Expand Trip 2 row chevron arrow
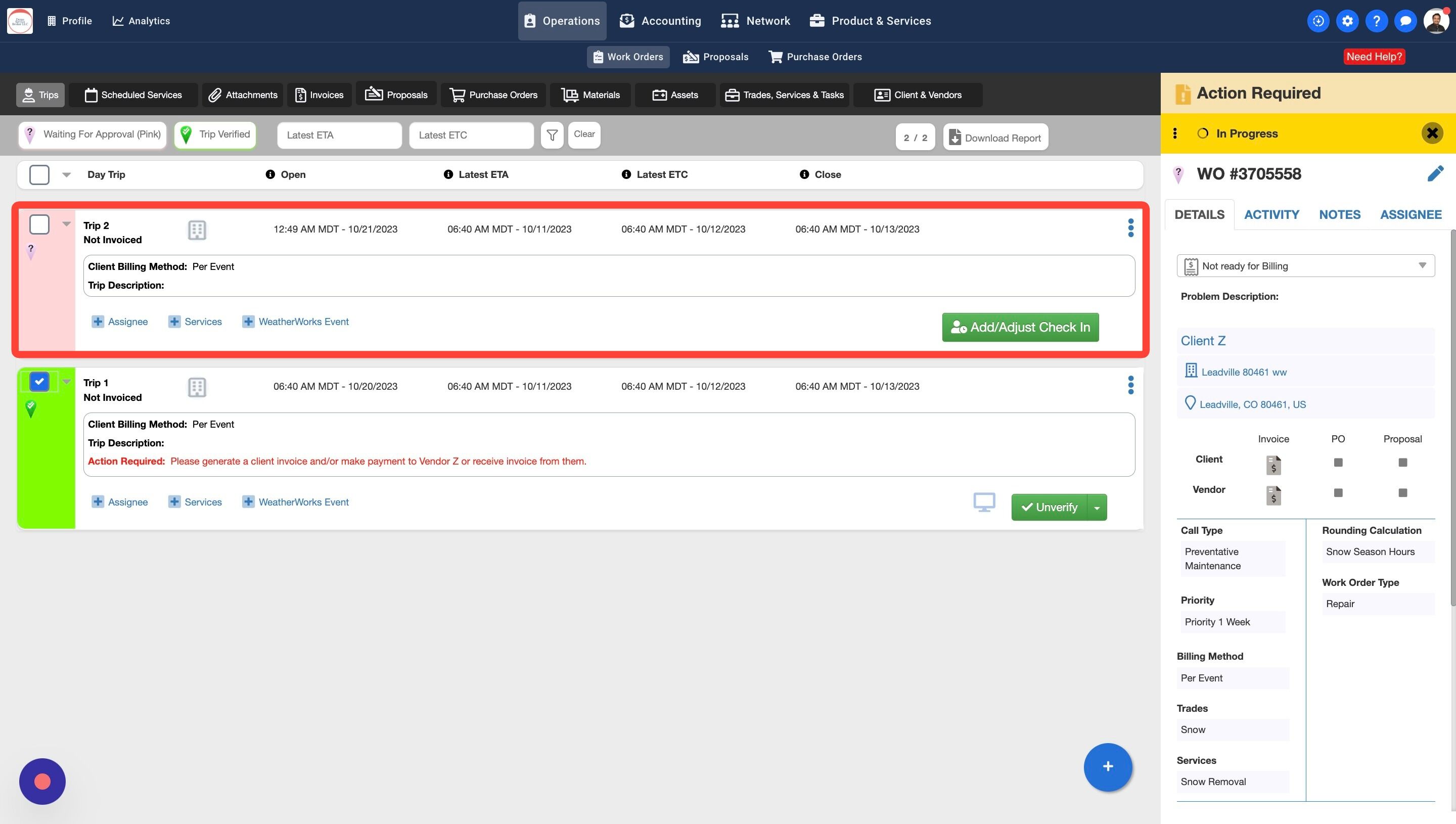 (x=66, y=224)
